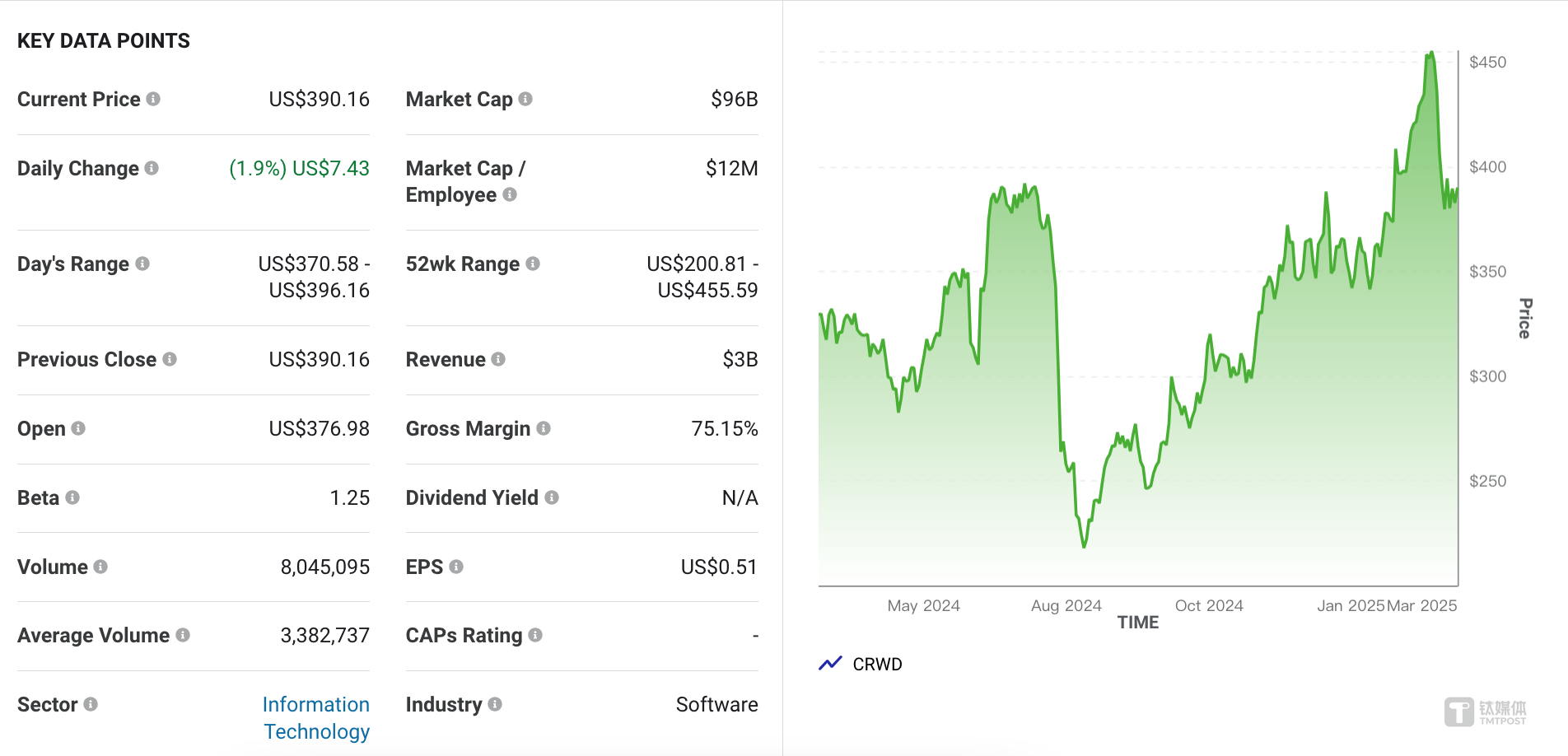
Task: Click the CRWD legend line icon
Action: point(830,663)
